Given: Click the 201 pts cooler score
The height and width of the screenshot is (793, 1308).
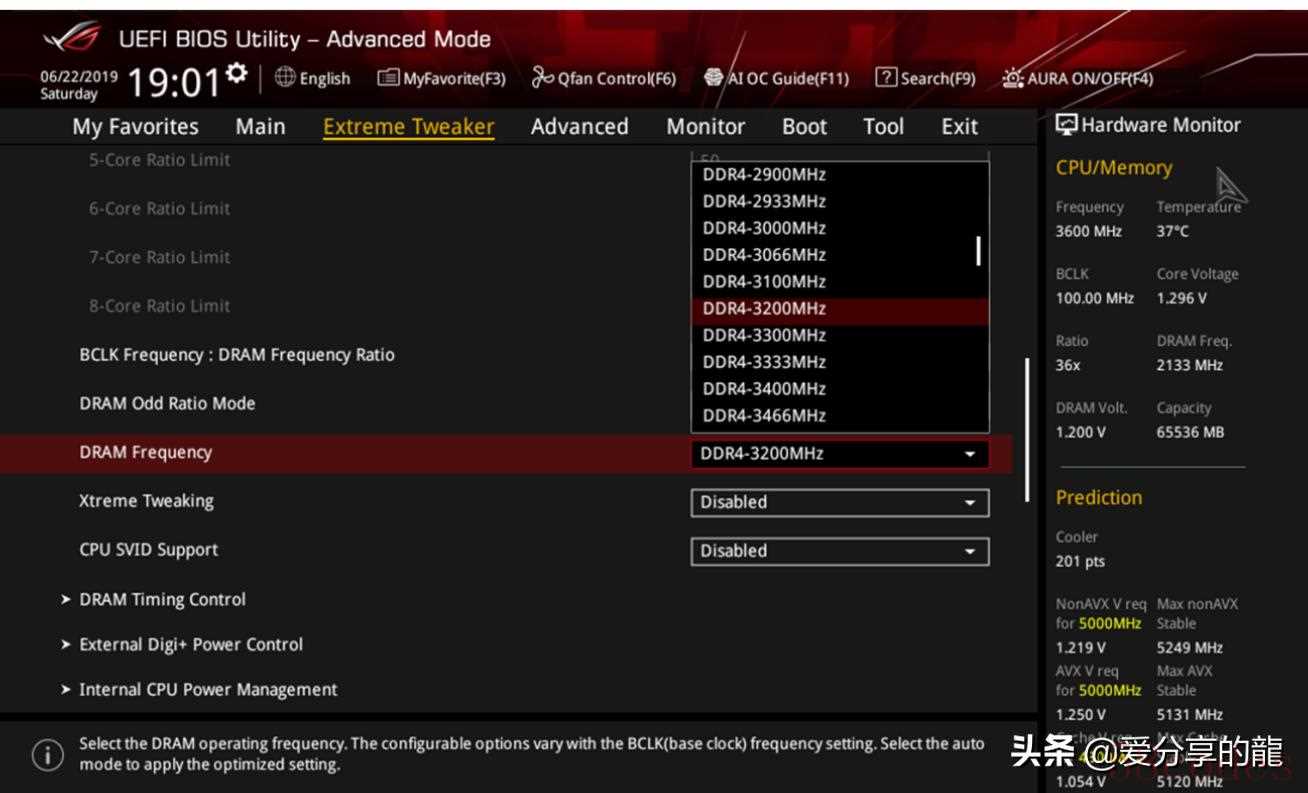Looking at the screenshot, I should pos(1080,561).
